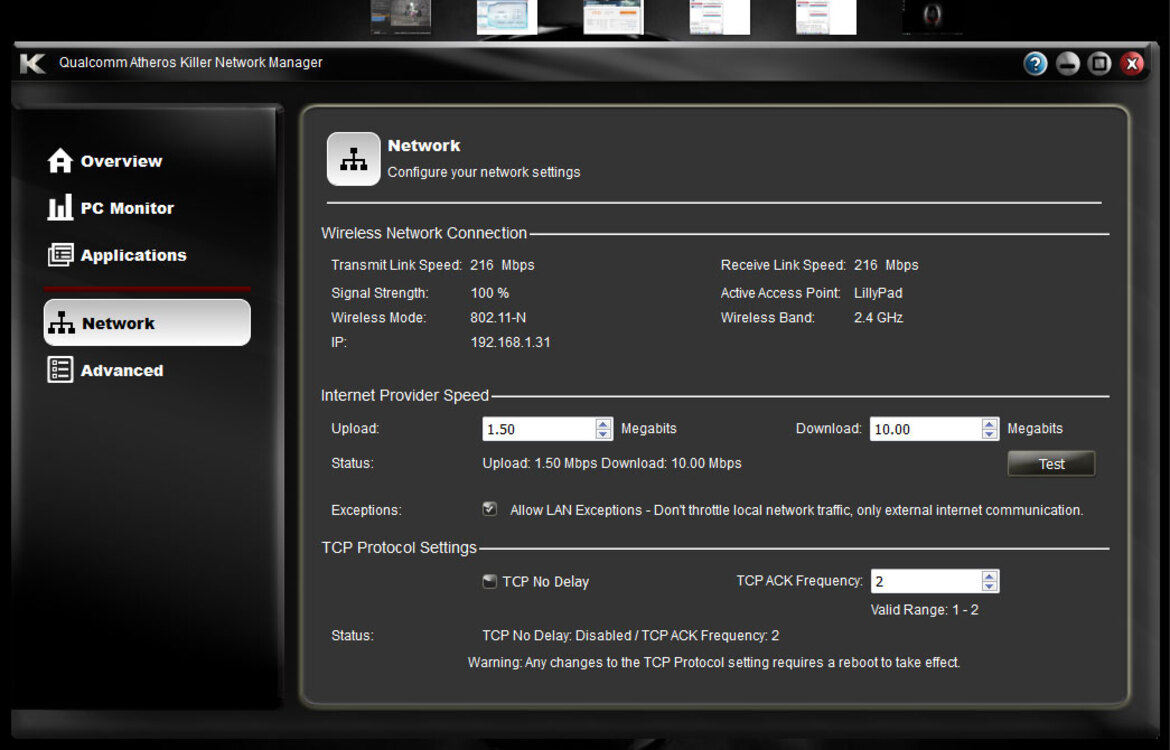Click the TCP No Delay: Disabled status text
The width and height of the screenshot is (1170, 750).
[x=631, y=636]
